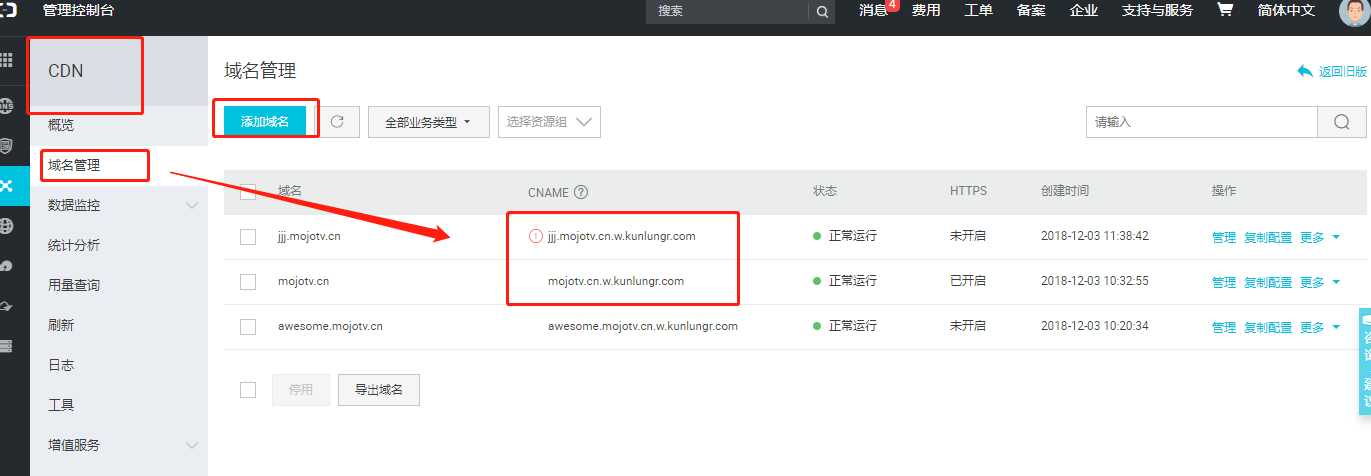Click the 返回旧版 link text

click(x=1343, y=71)
